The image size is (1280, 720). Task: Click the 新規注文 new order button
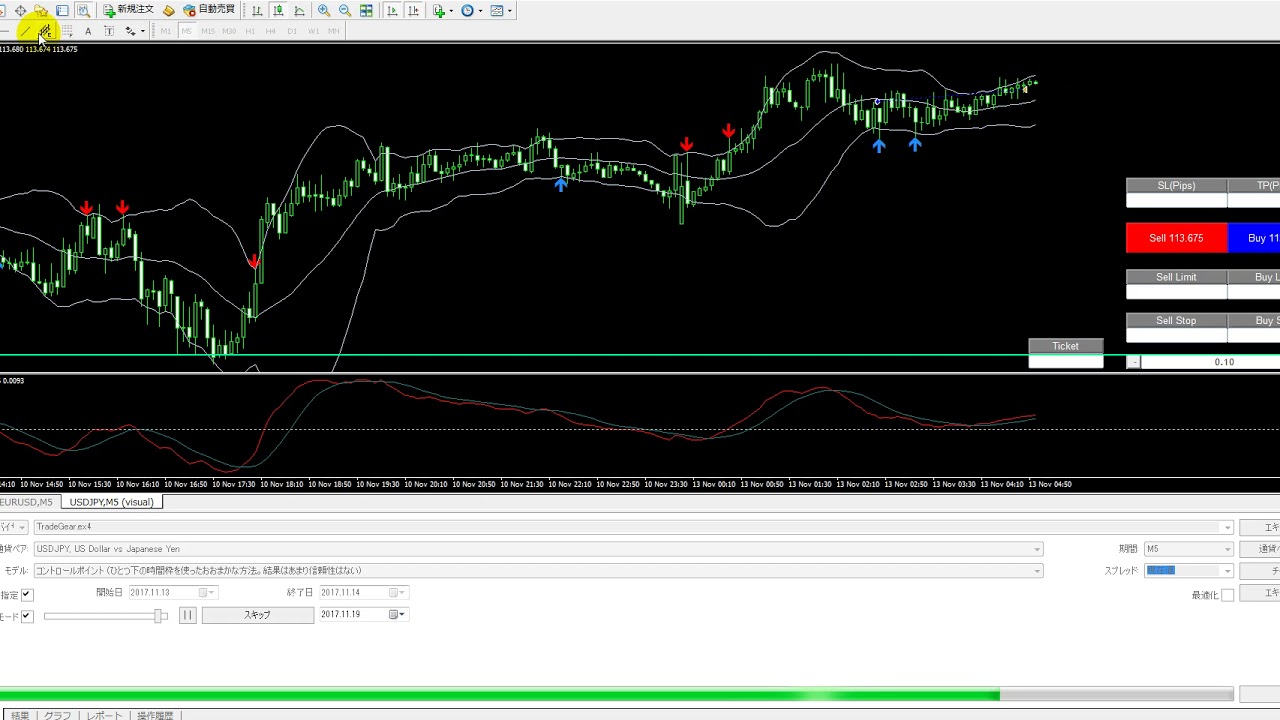pos(129,10)
